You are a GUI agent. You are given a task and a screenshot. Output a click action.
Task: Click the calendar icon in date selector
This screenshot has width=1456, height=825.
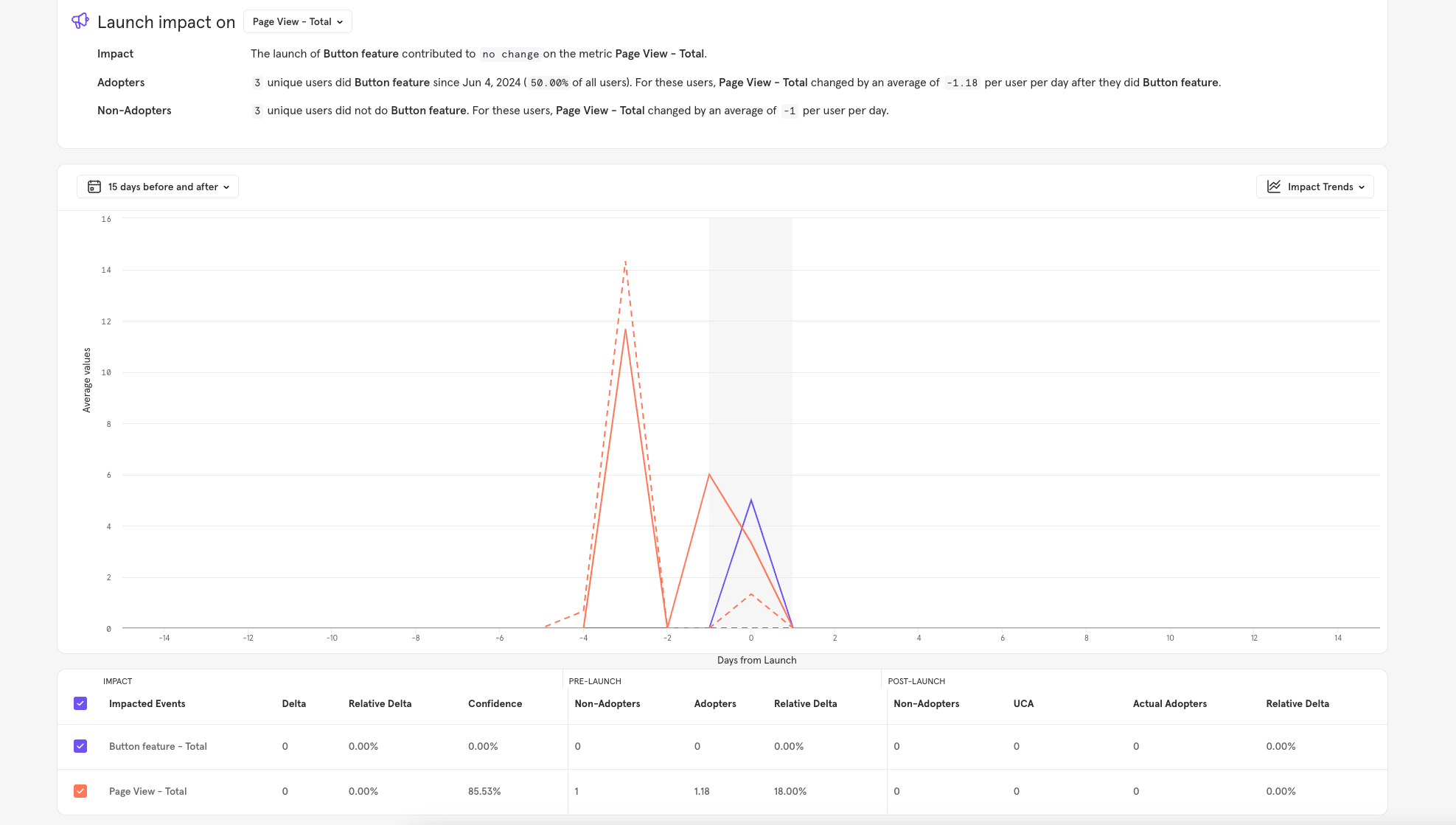(94, 187)
